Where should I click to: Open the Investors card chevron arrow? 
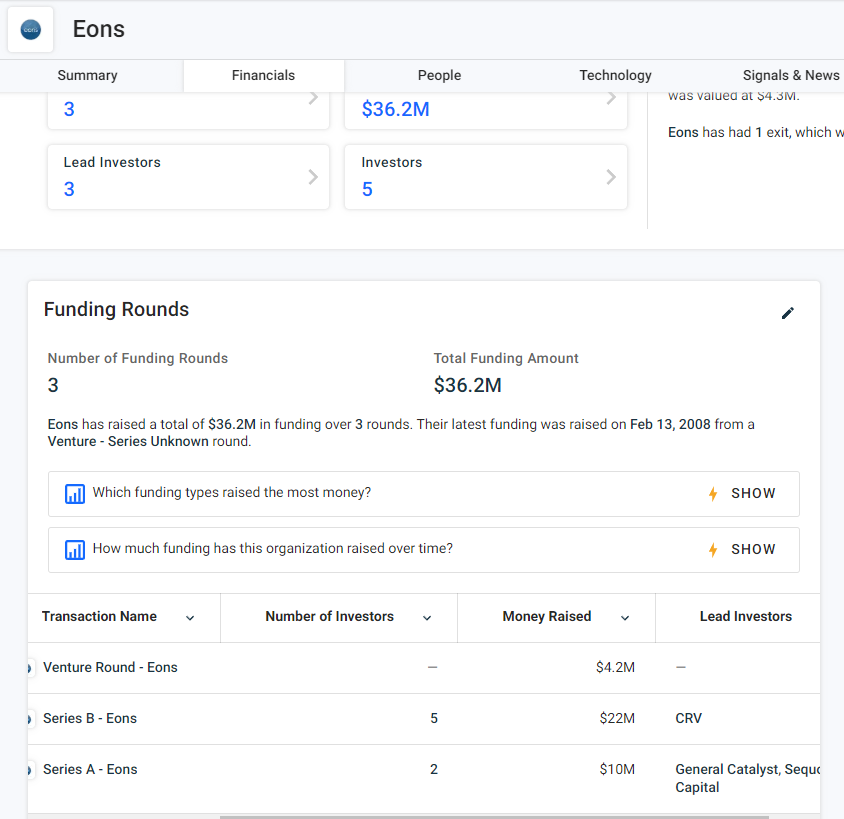click(611, 177)
